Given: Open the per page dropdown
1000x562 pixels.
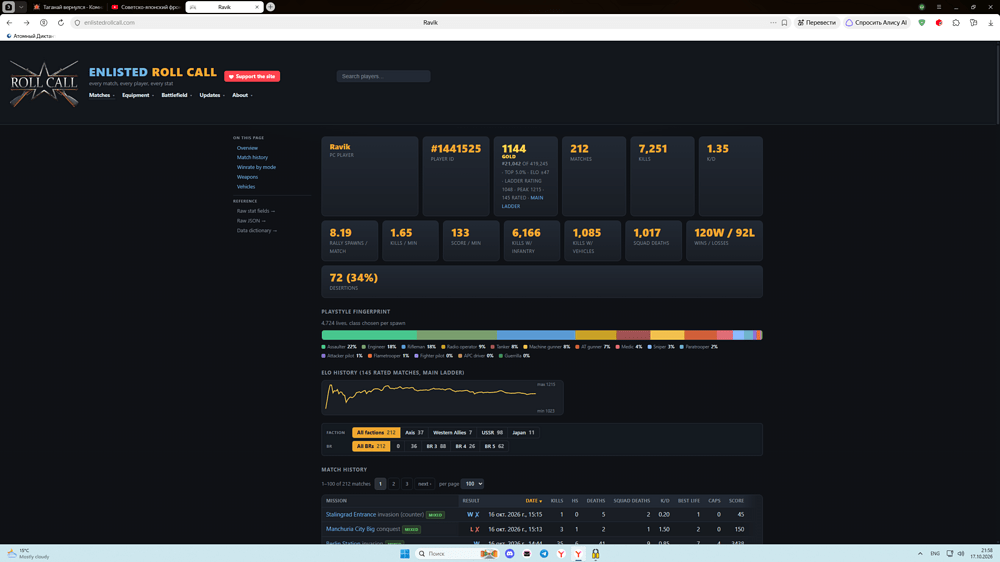Looking at the screenshot, I should [x=472, y=484].
